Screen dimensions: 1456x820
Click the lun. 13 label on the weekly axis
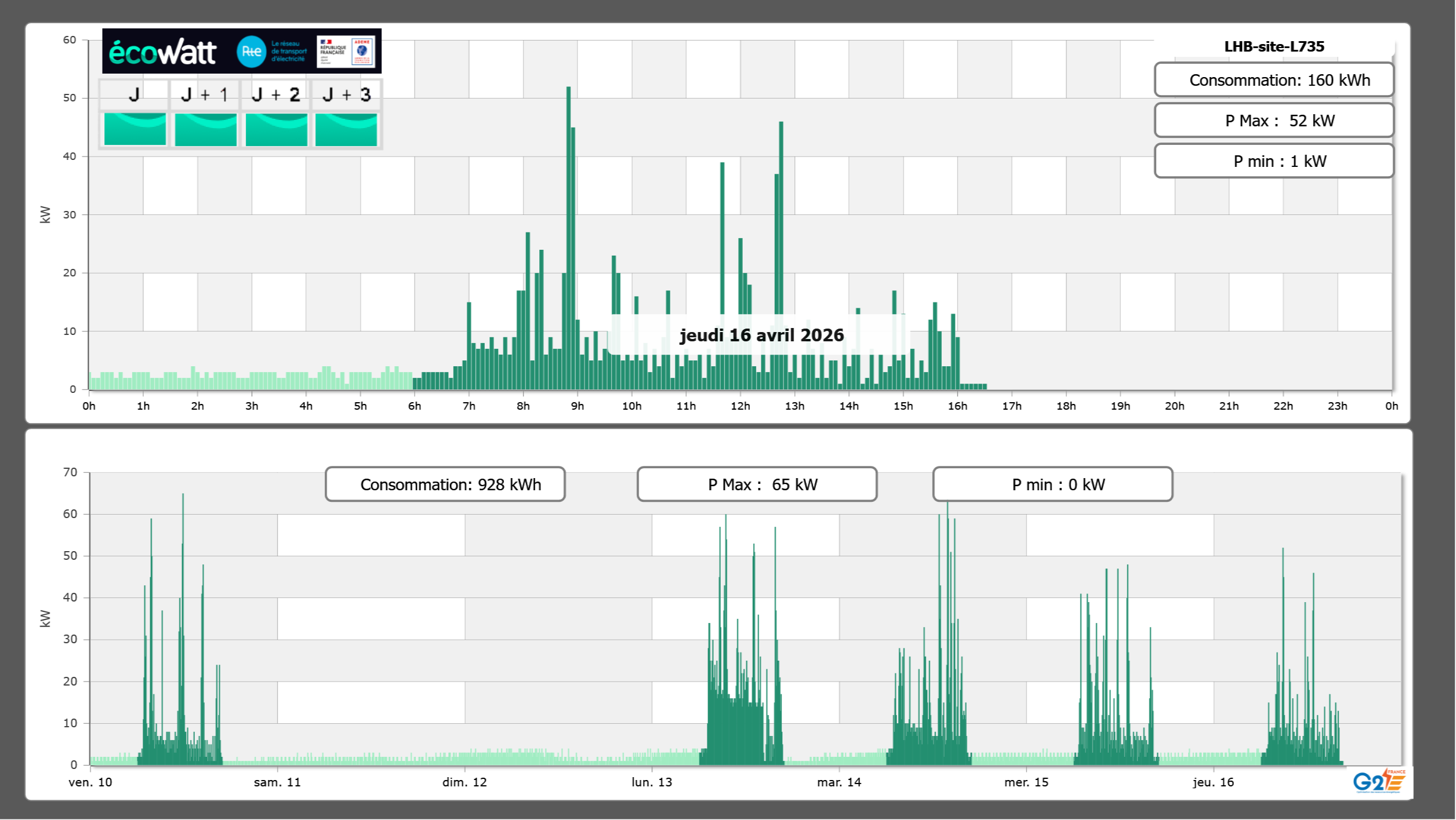point(652,782)
